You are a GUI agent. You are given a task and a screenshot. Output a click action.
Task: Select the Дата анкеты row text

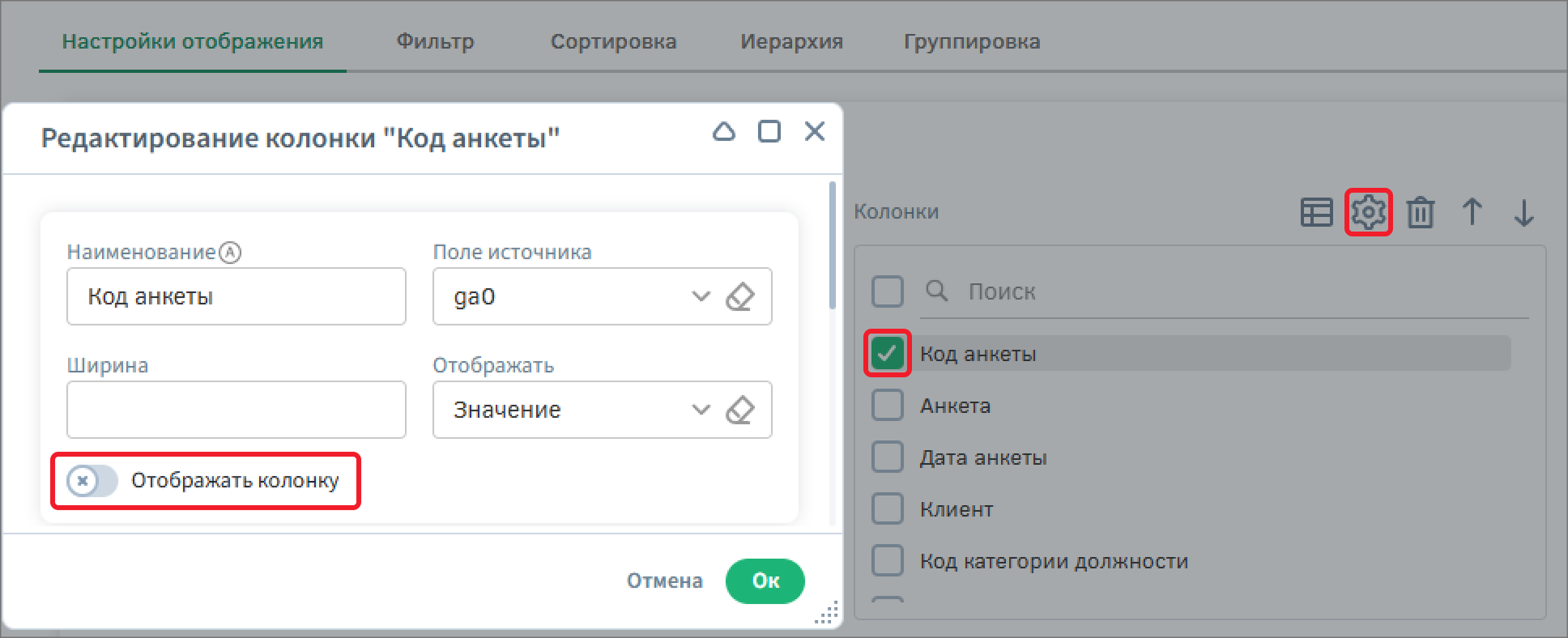point(983,457)
